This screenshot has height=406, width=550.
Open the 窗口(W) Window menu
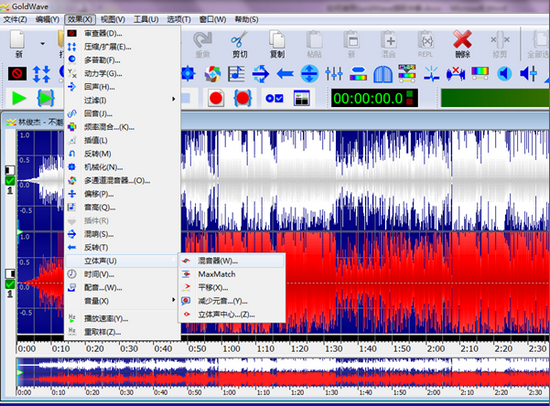[x=213, y=19]
